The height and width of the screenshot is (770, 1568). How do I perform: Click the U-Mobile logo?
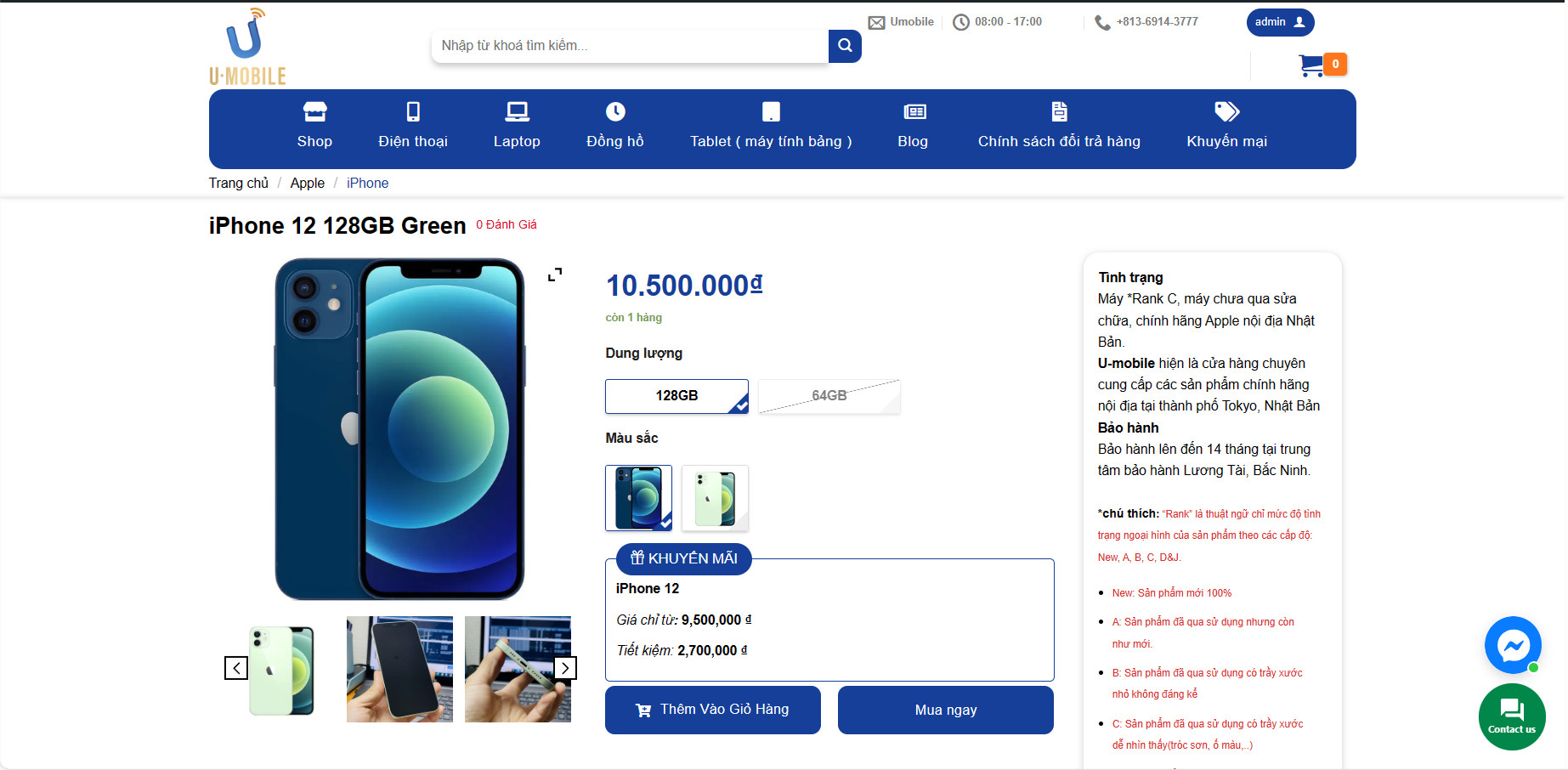click(247, 48)
